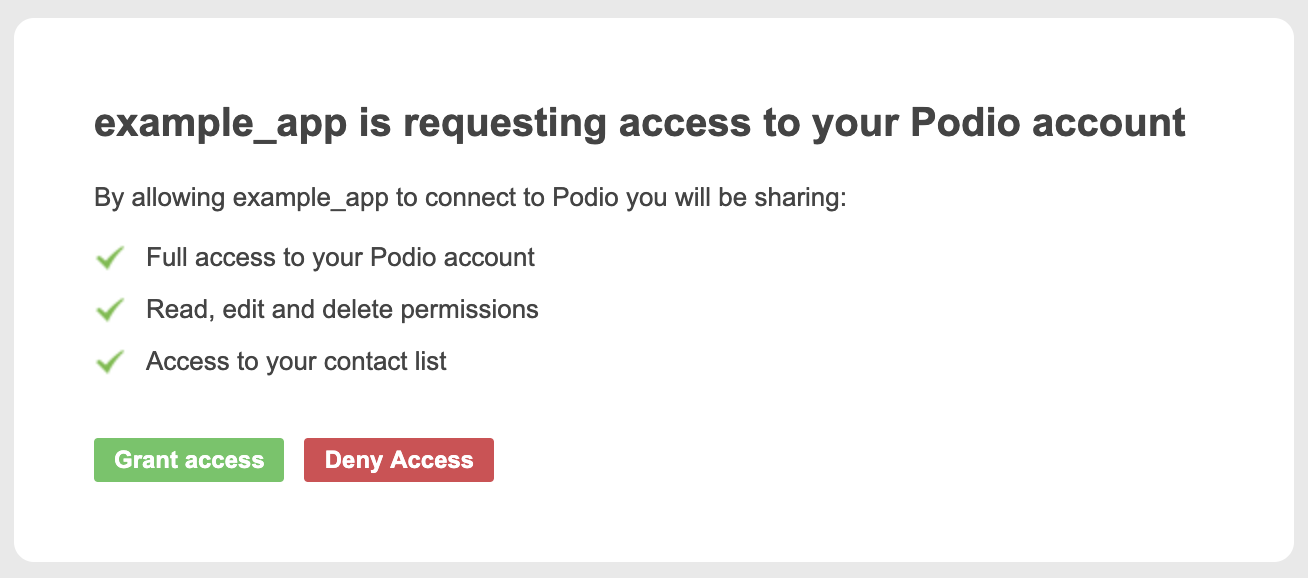Click the checkmark next to Read, edit and delete
Viewport: 1308px width, 578px height.
109,310
